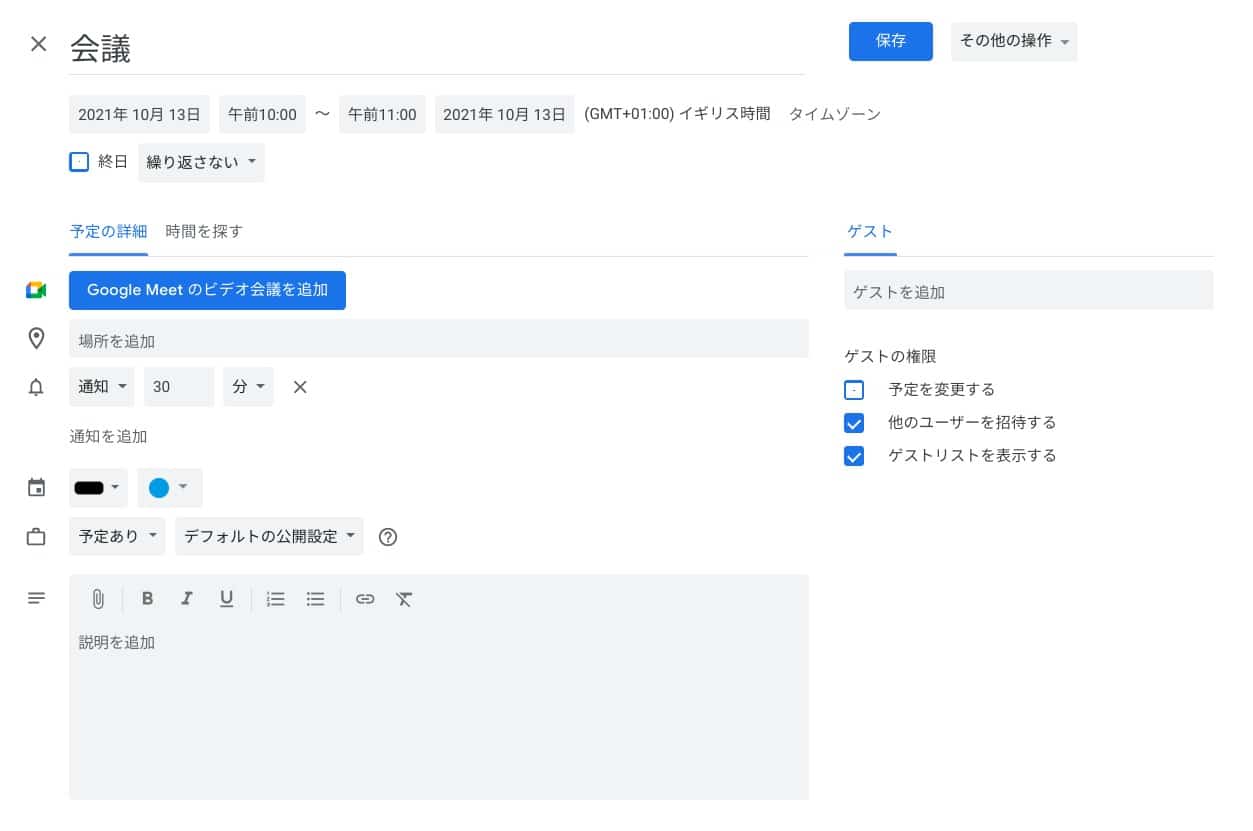
Task: Open the blue event color picker
Action: point(169,488)
